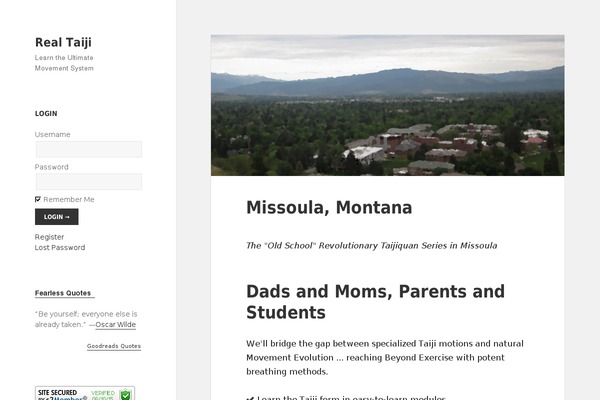Toggle the Remember Me checkbox
This screenshot has height=400, width=600.
(x=38, y=199)
